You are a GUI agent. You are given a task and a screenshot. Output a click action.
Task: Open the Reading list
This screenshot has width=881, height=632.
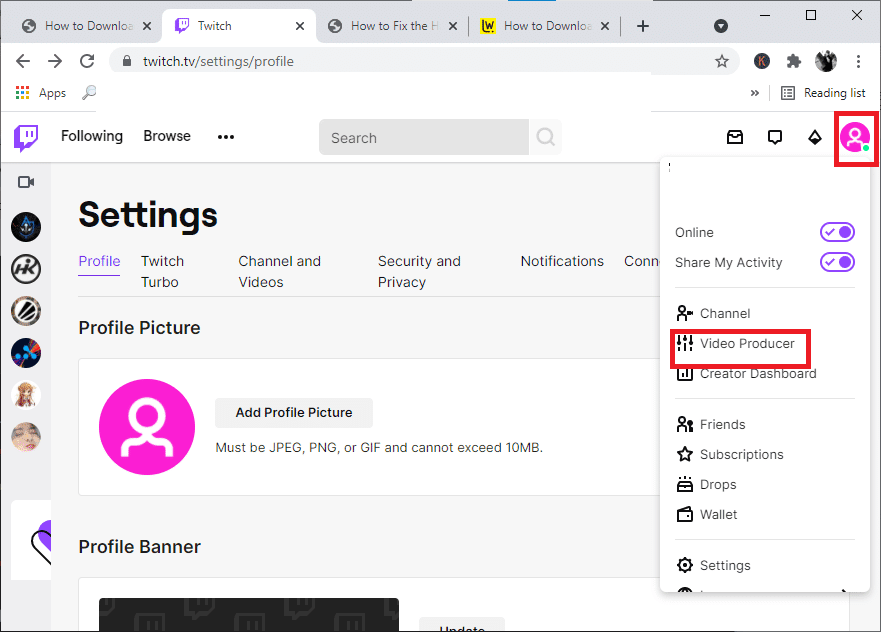click(823, 93)
